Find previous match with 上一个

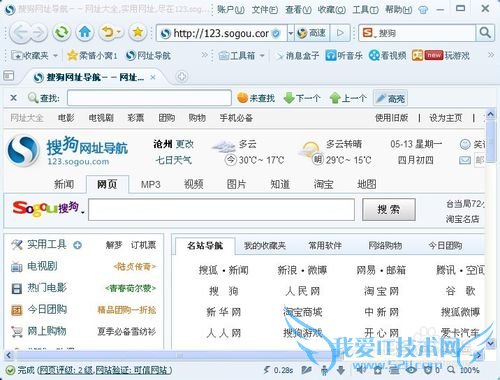pyautogui.click(x=348, y=98)
